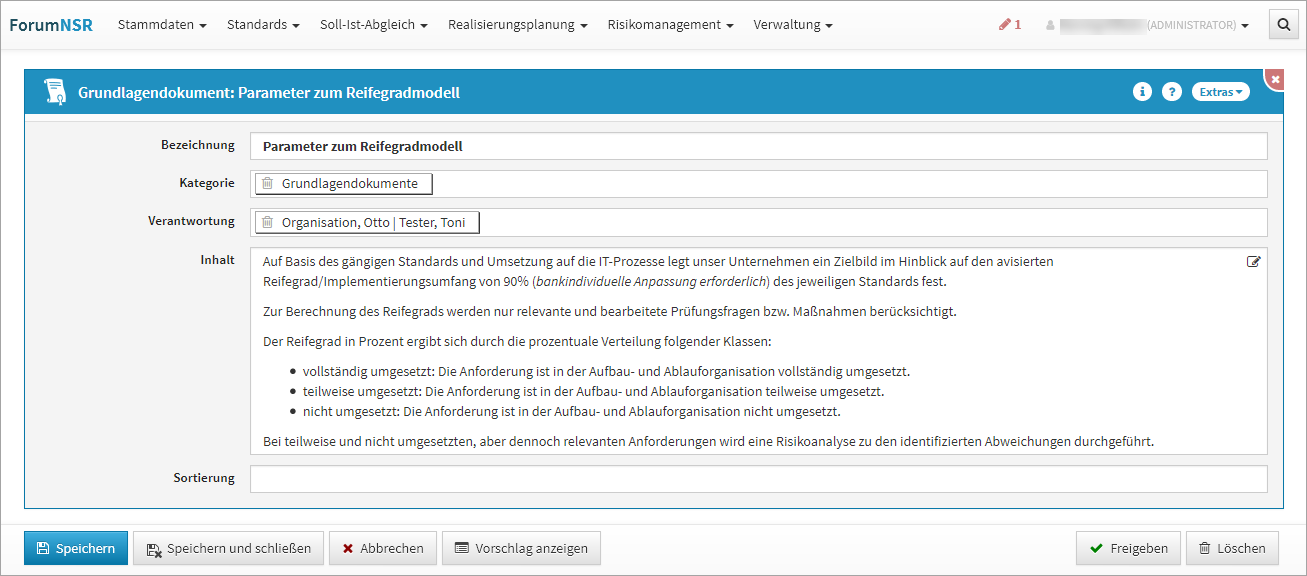
Task: Expand the Extras dropdown
Action: point(1220,92)
